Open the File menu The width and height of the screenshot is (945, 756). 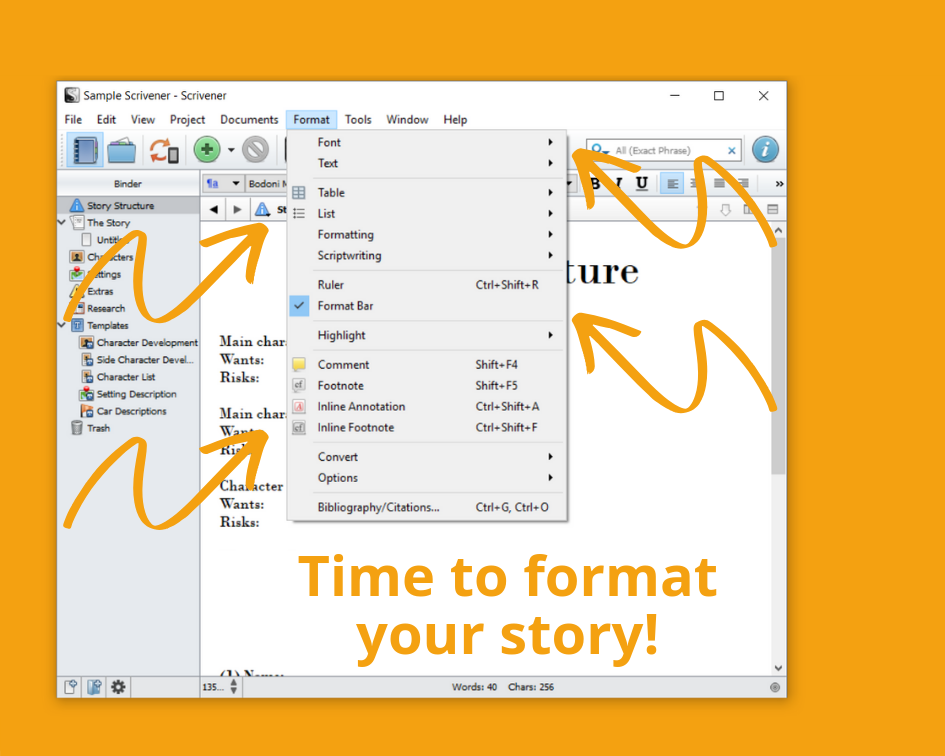pos(74,119)
